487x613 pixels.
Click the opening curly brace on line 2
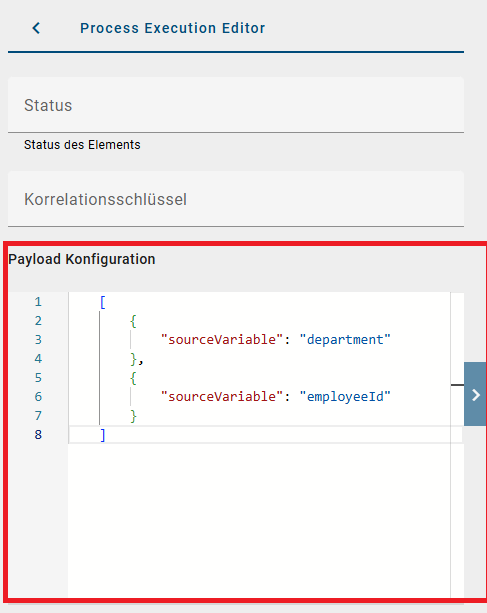tap(133, 321)
